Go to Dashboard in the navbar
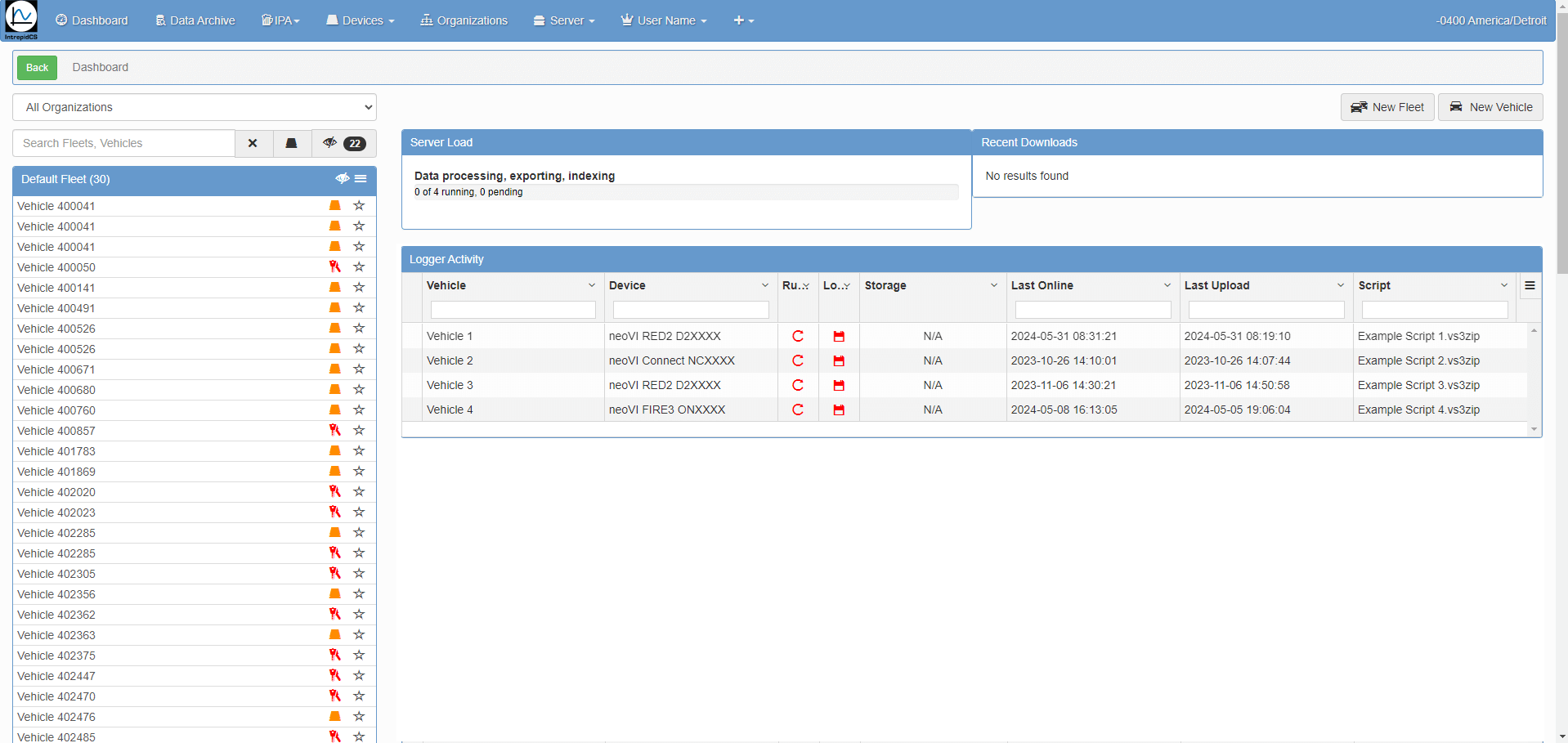The image size is (1568, 743). click(92, 20)
